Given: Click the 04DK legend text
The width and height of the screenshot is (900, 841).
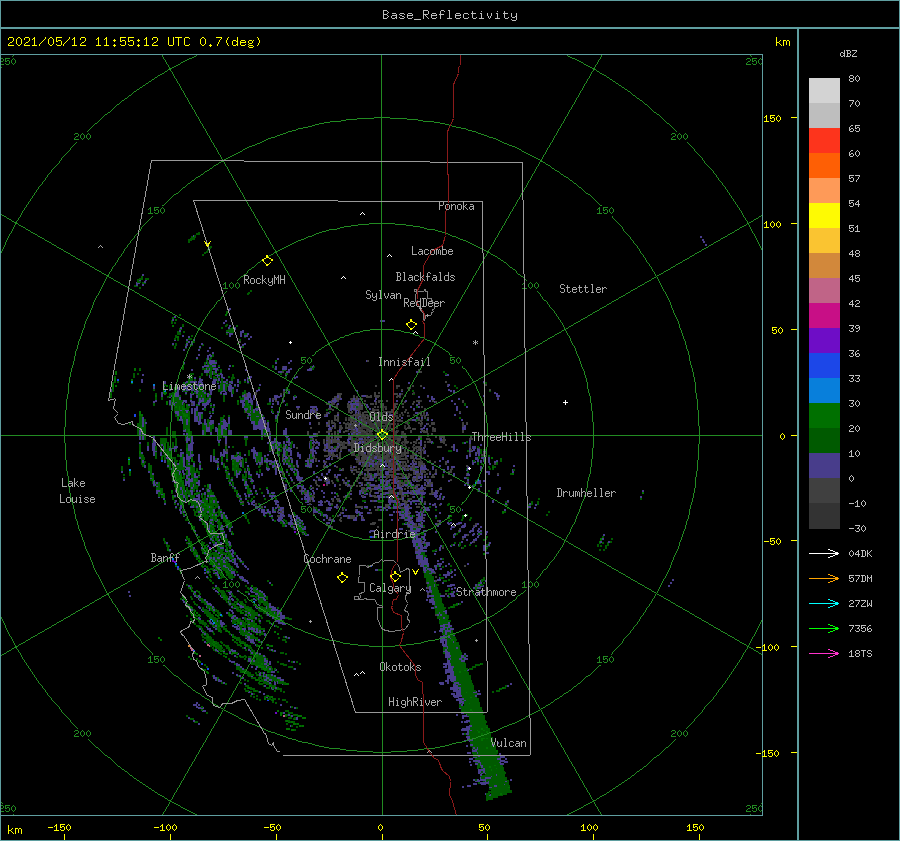Looking at the screenshot, I should (860, 554).
